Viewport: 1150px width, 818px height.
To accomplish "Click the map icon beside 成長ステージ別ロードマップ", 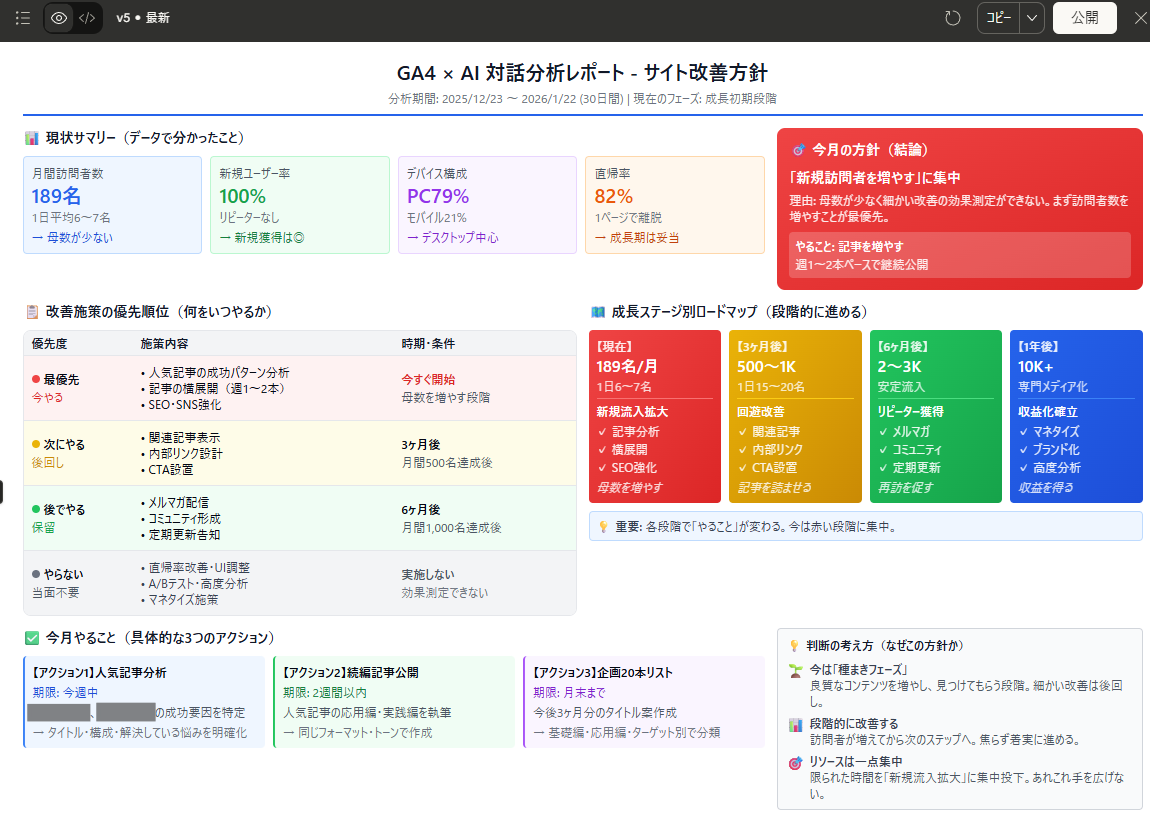I will [597, 312].
